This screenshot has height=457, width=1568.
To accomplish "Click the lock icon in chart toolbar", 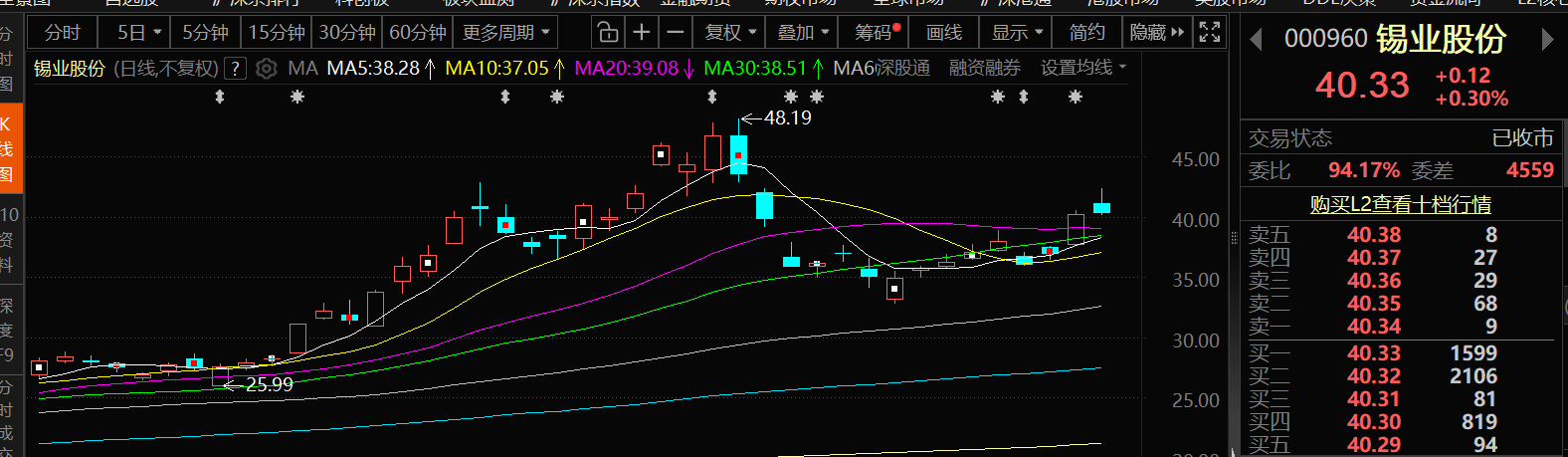I will [607, 33].
